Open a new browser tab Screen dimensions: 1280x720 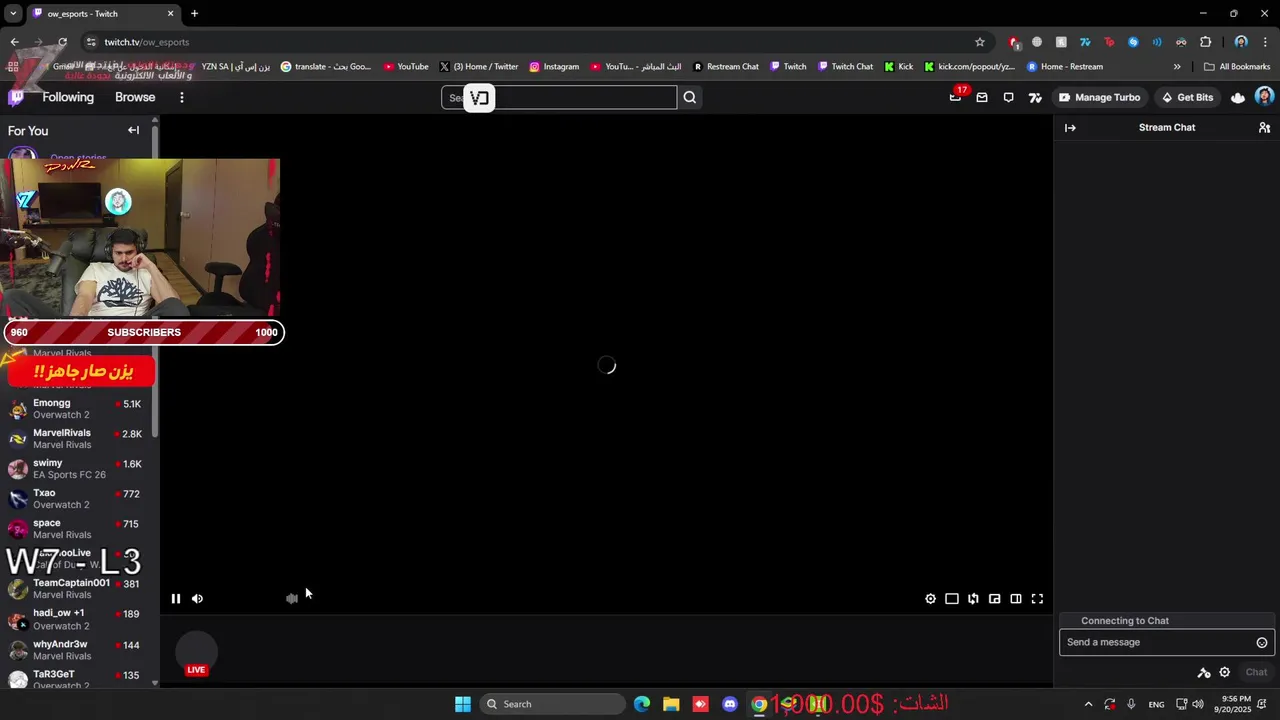[194, 14]
